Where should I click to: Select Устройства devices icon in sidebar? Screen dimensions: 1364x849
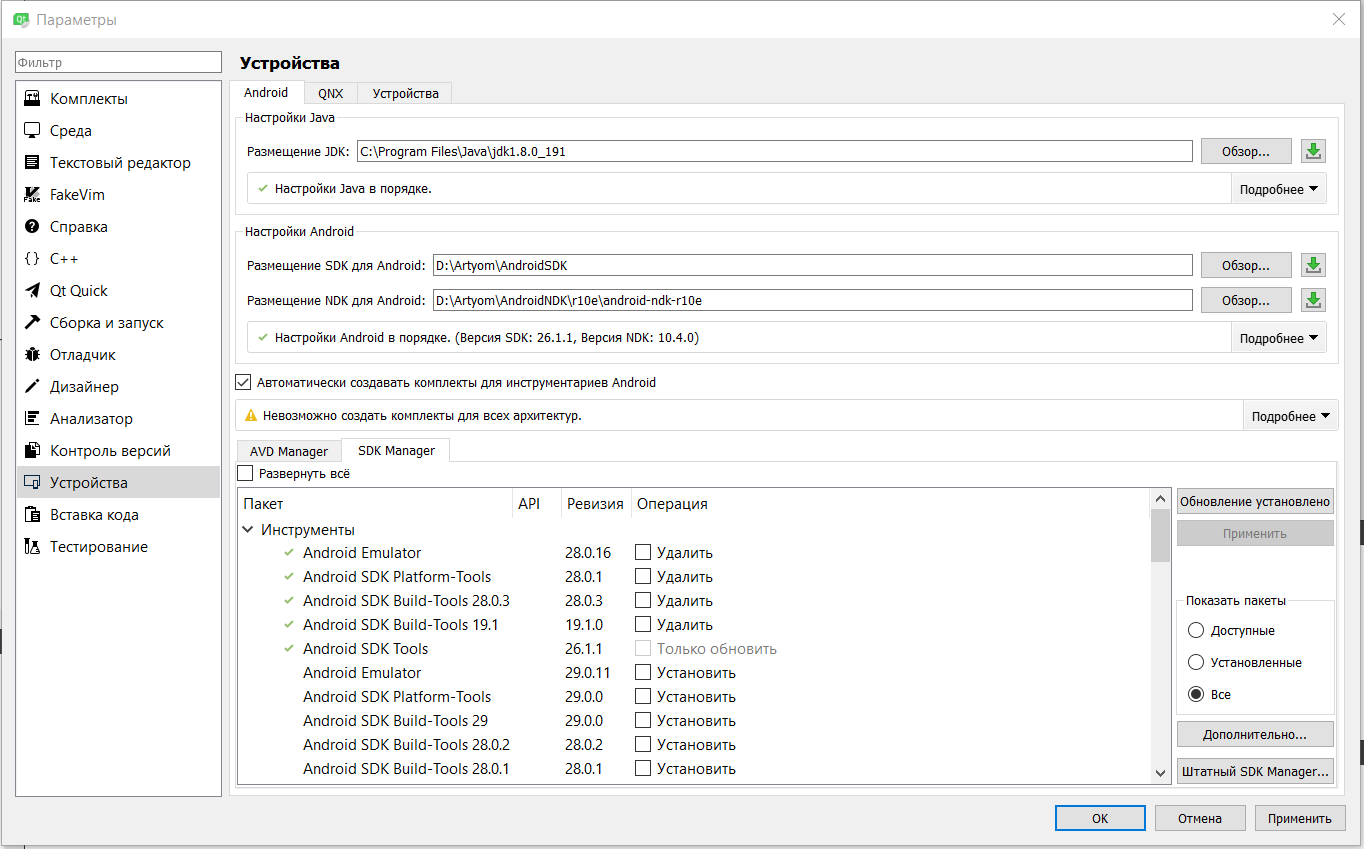[x=32, y=483]
